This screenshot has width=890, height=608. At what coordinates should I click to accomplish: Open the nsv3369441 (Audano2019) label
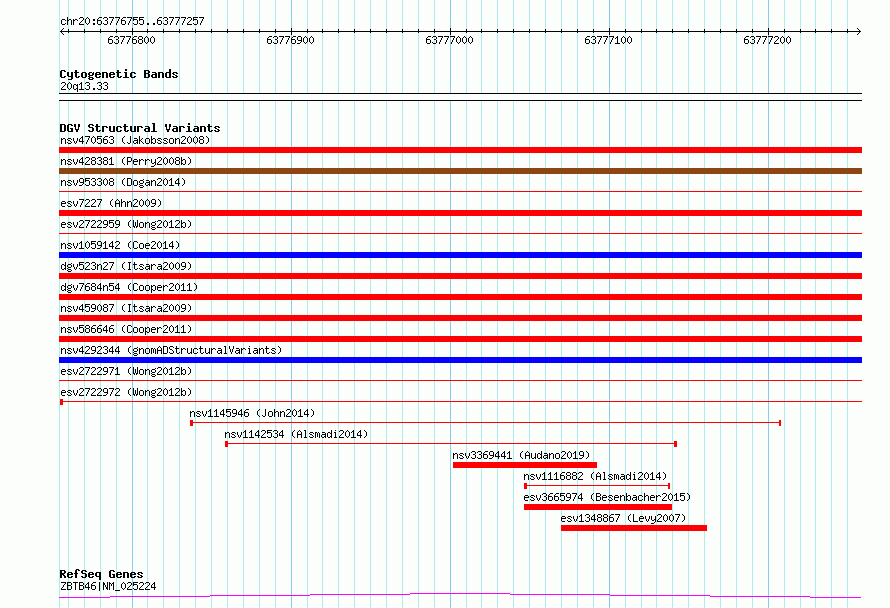521,455
